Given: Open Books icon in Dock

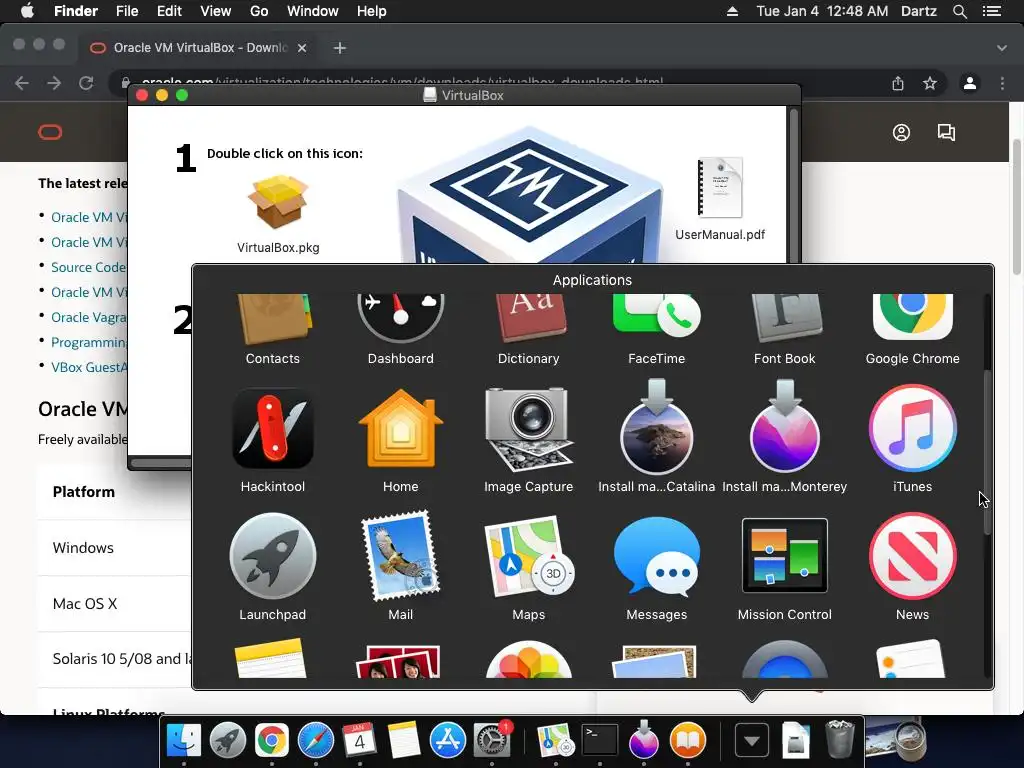Looking at the screenshot, I should point(688,740).
